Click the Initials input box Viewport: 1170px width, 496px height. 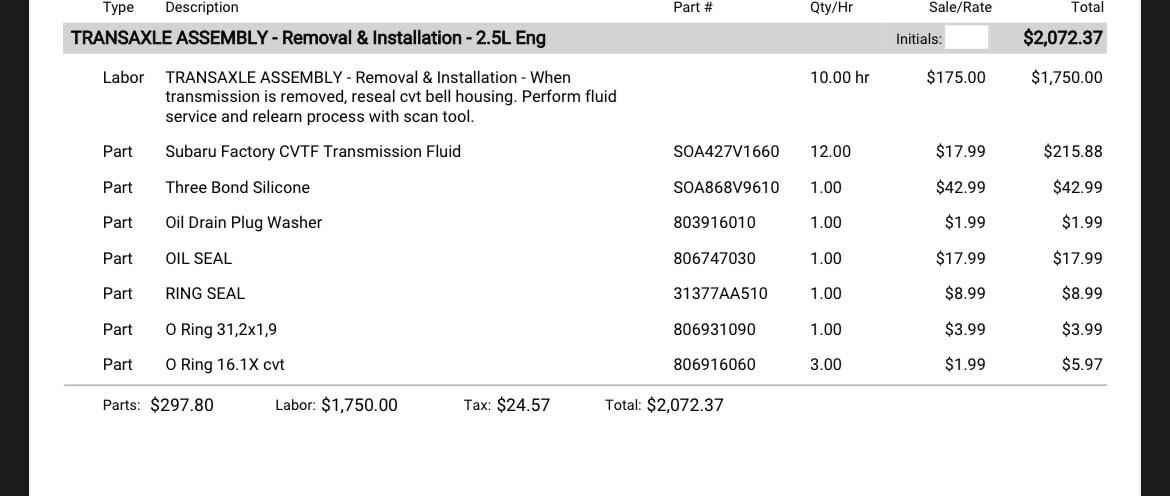[966, 38]
